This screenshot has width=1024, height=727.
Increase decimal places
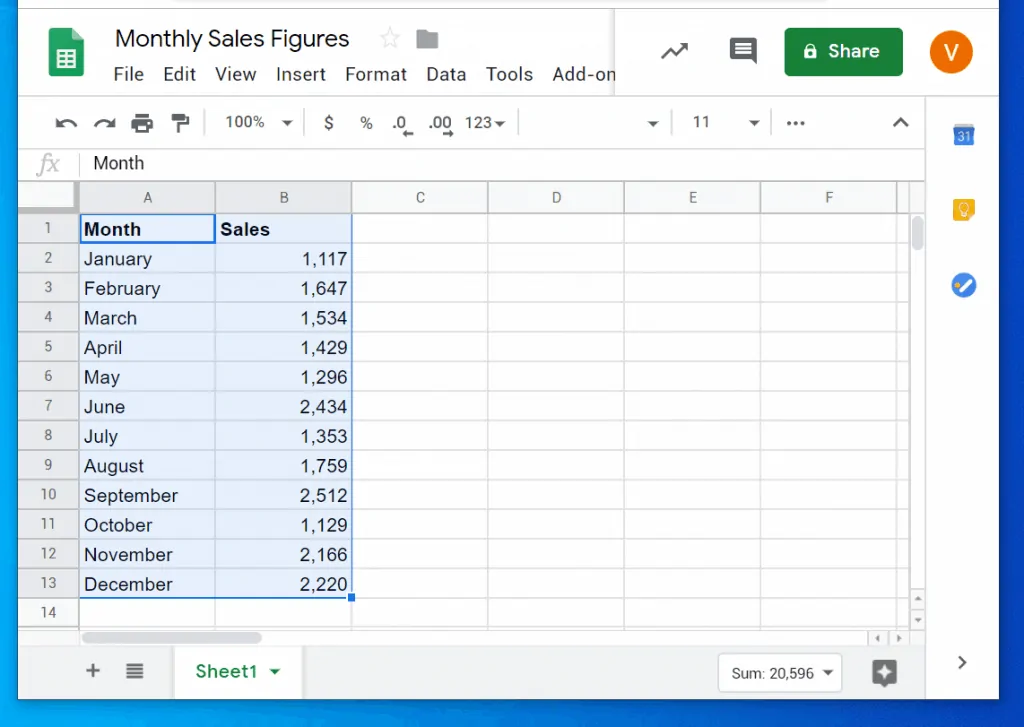point(440,122)
